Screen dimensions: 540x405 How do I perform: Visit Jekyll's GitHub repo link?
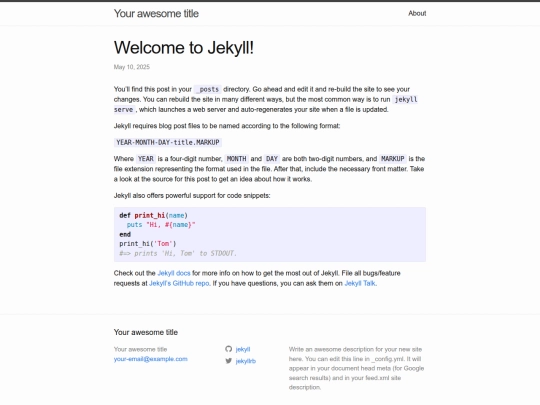179,283
